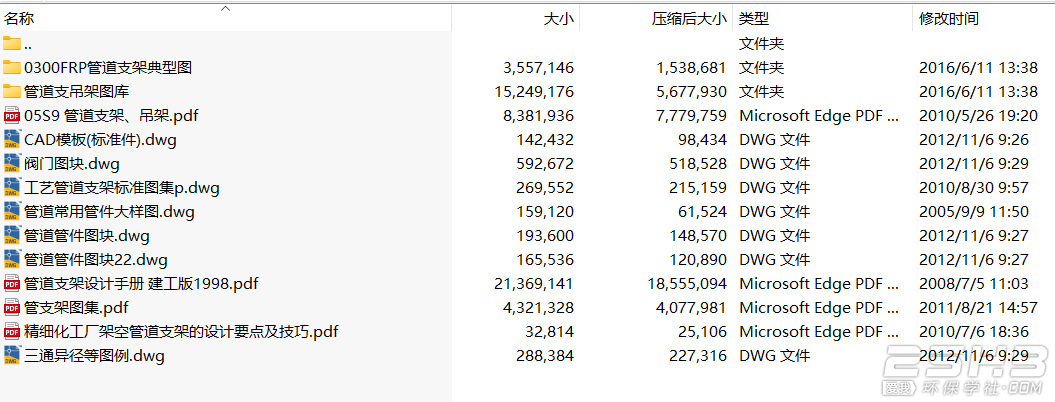
Task: Click the DWG icon of CAD模板(标准件).dwg
Action: click(x=12, y=139)
